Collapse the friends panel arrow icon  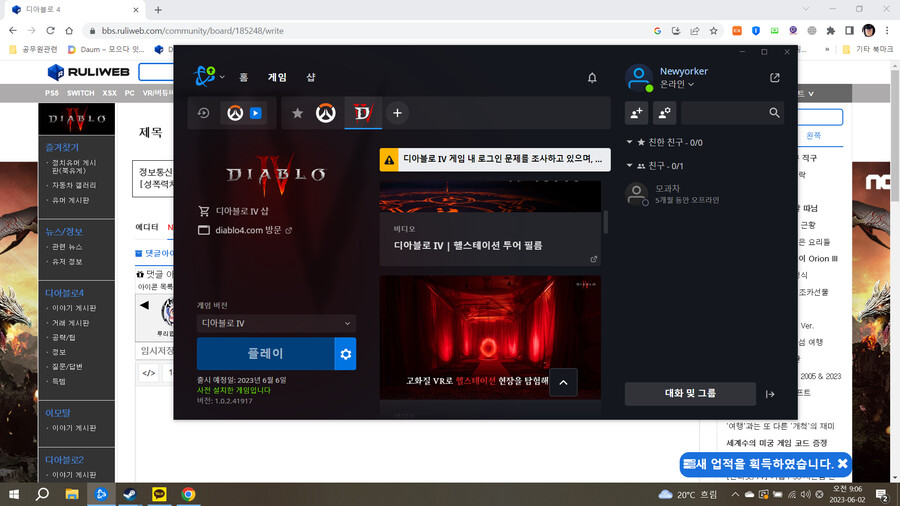click(770, 394)
